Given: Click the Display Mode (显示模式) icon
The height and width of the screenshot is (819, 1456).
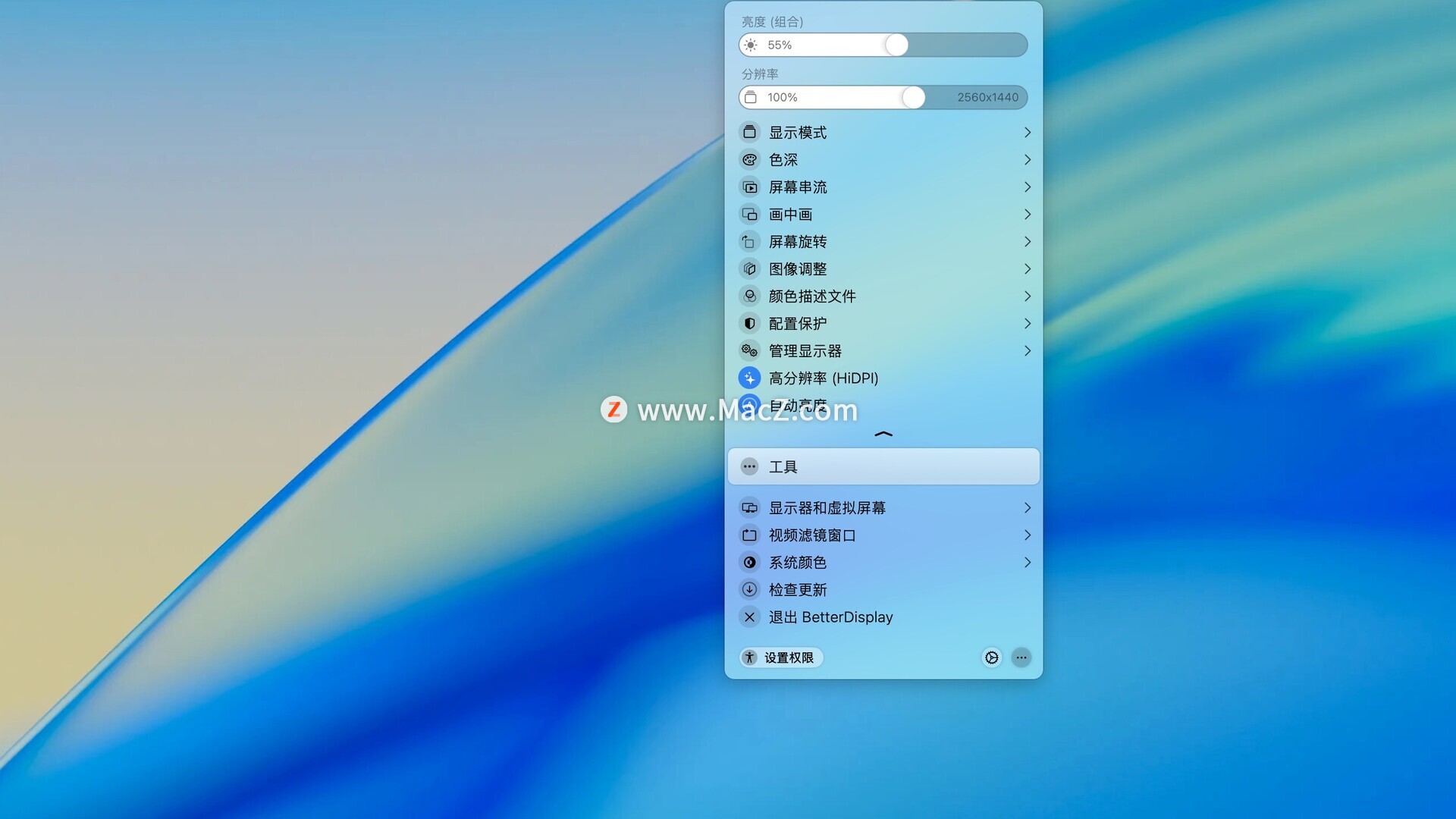Looking at the screenshot, I should click(x=749, y=132).
